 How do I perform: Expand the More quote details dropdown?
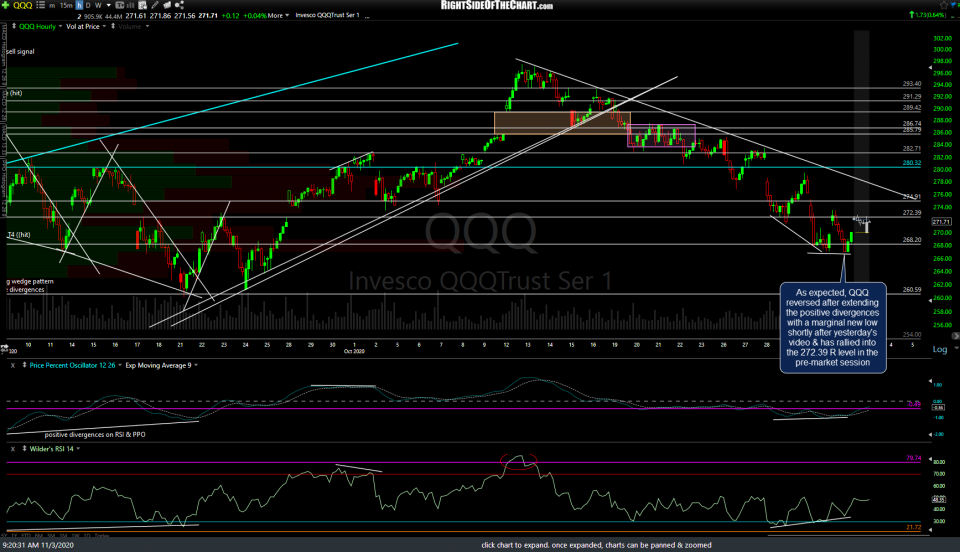[279, 15]
